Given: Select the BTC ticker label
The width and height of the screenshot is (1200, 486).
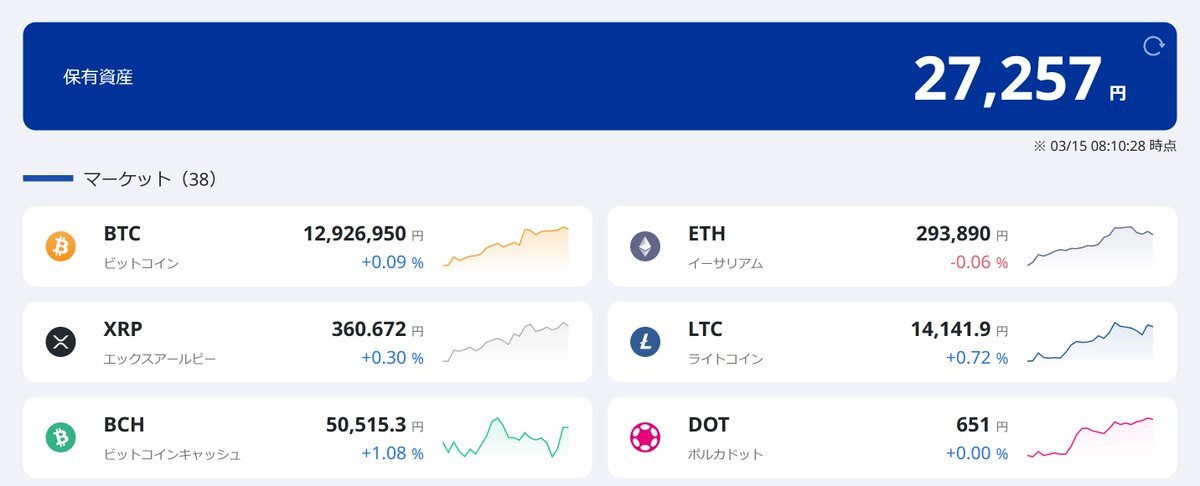Looking at the screenshot, I should coord(122,234).
